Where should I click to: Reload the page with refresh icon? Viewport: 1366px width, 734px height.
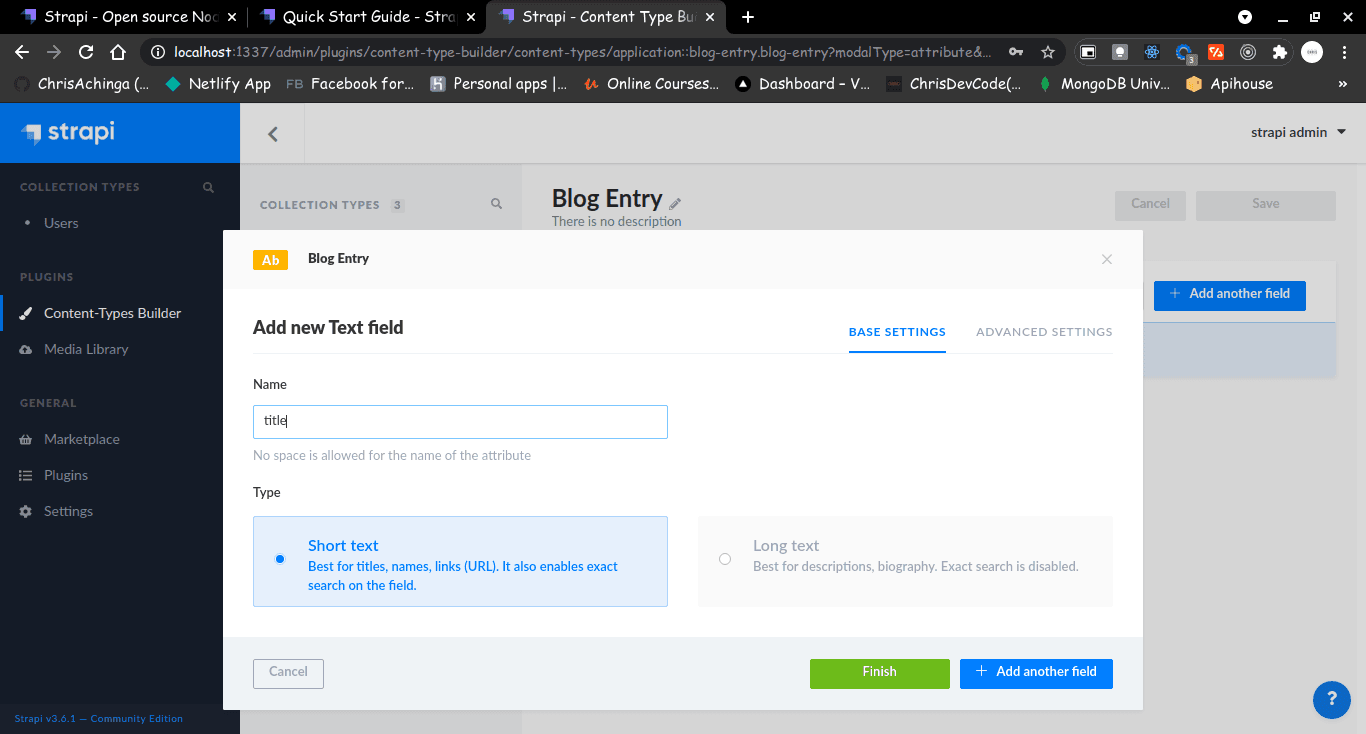[86, 52]
